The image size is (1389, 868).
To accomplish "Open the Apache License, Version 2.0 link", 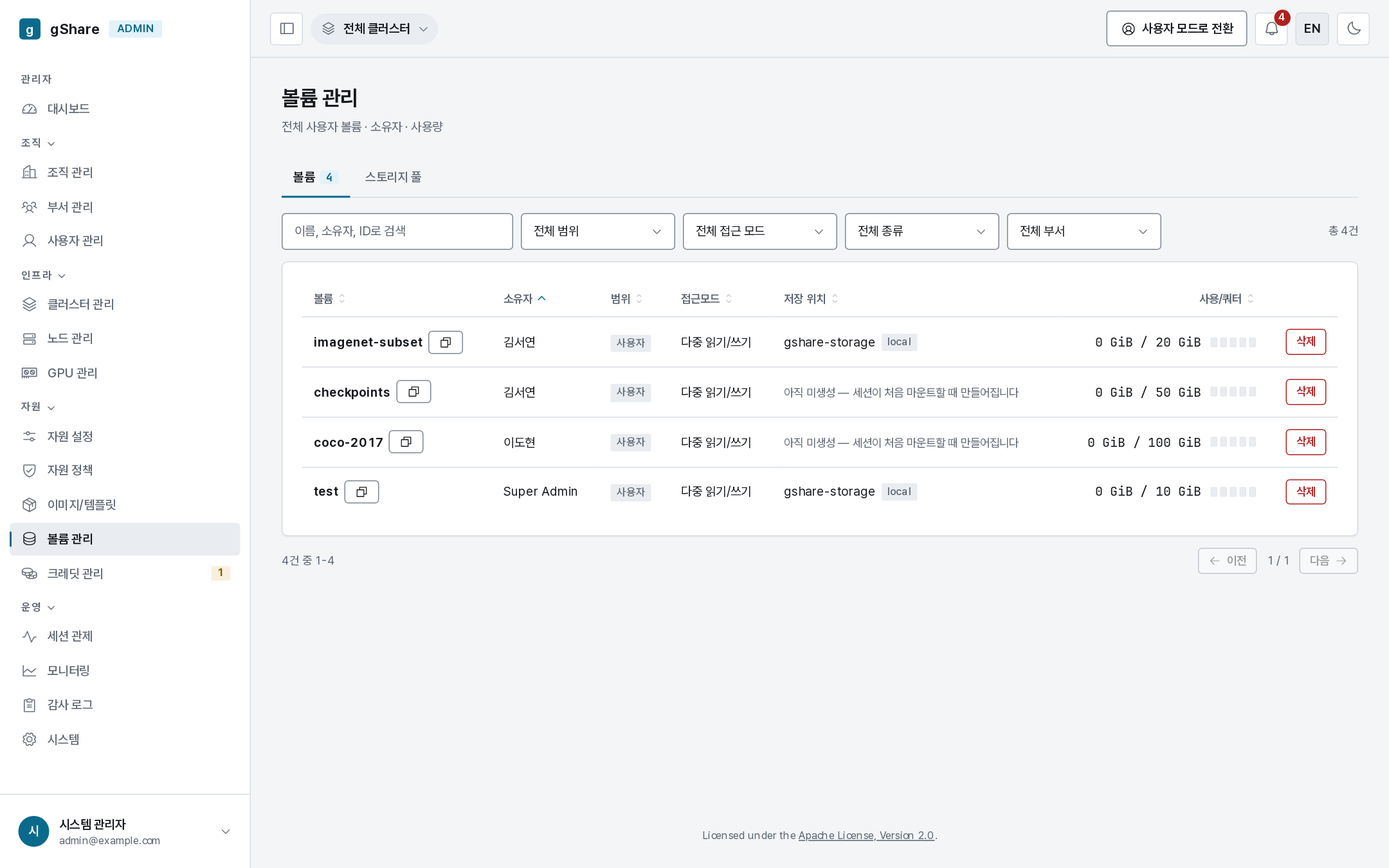I will coord(866,835).
